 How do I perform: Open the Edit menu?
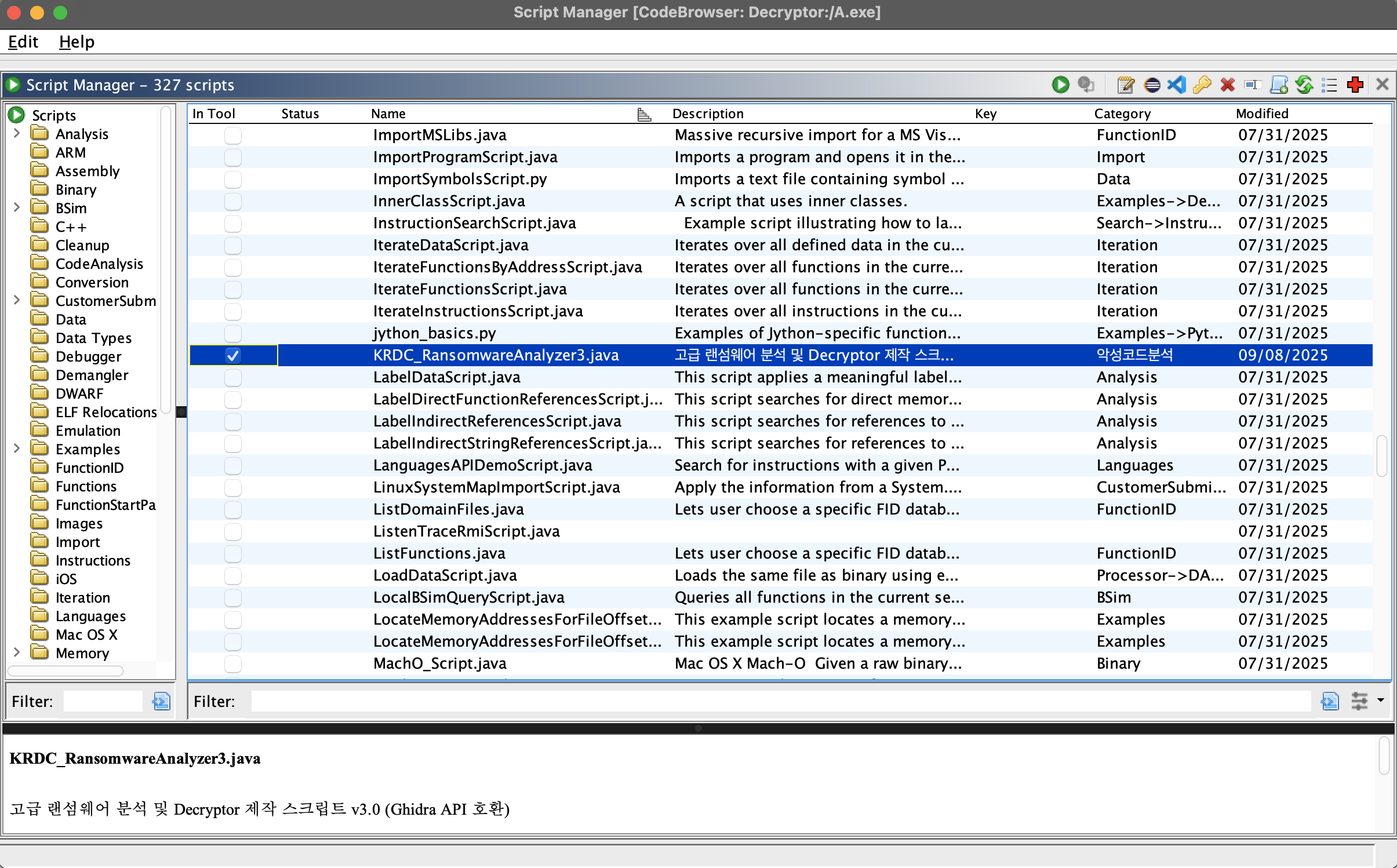23,42
